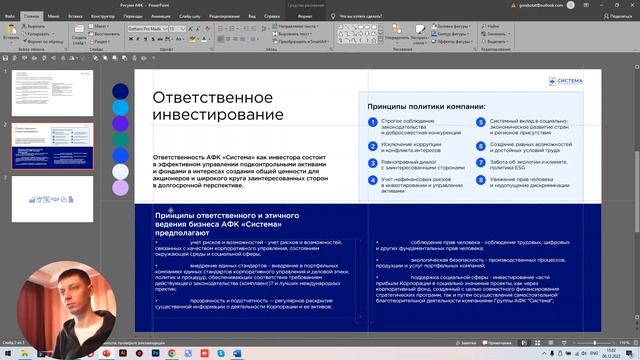The height and width of the screenshot is (360, 640).
Task: Click the text shadow S button
Action: pyautogui.click(x=153, y=39)
